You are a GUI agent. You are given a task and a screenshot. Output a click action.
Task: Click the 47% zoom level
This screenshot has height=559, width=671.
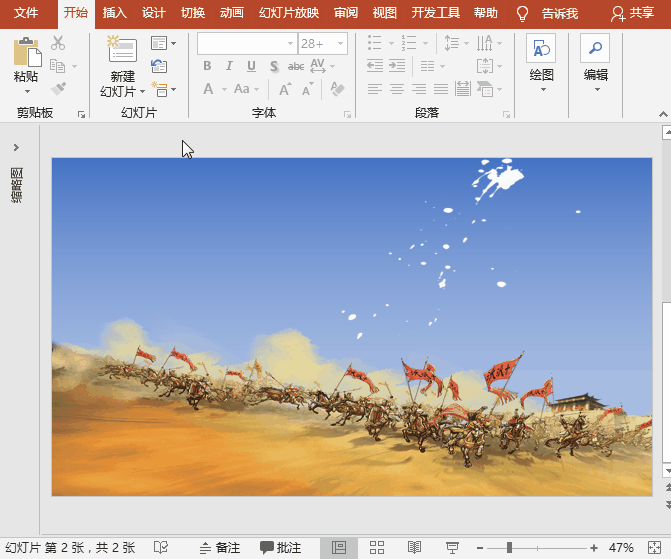coord(621,547)
